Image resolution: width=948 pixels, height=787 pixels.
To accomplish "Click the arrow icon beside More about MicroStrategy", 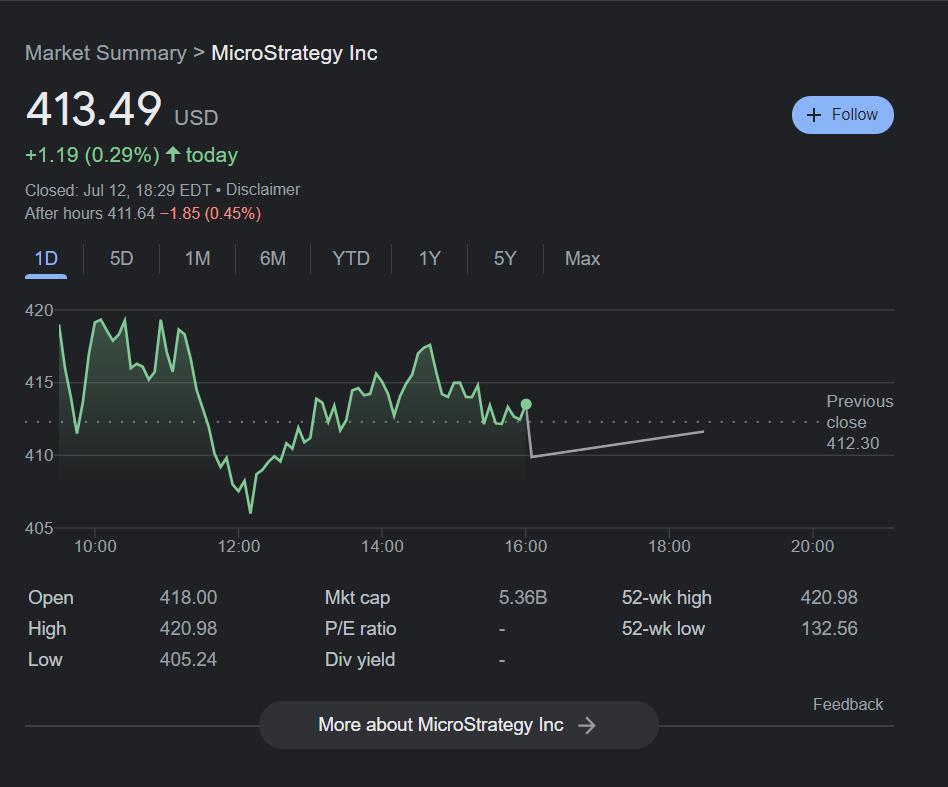I will pyautogui.click(x=587, y=725).
